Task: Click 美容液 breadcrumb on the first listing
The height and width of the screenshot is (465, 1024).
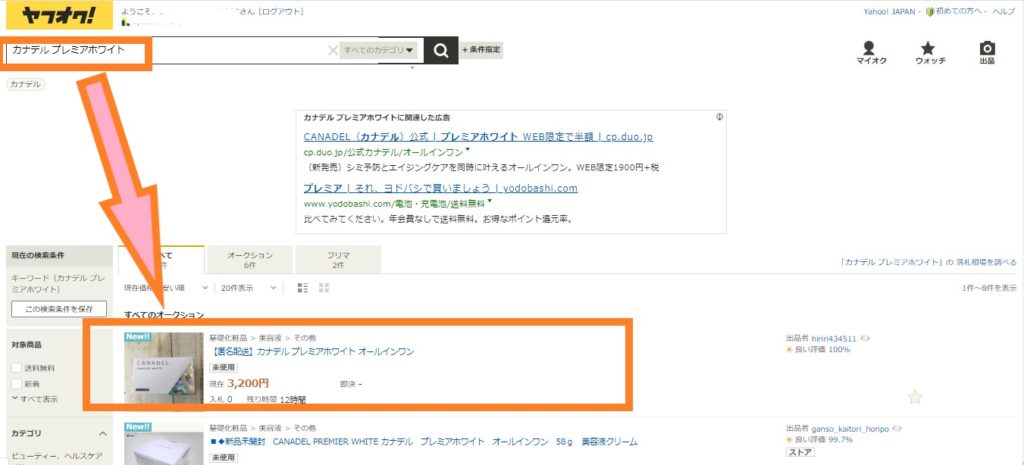Action: coord(270,338)
